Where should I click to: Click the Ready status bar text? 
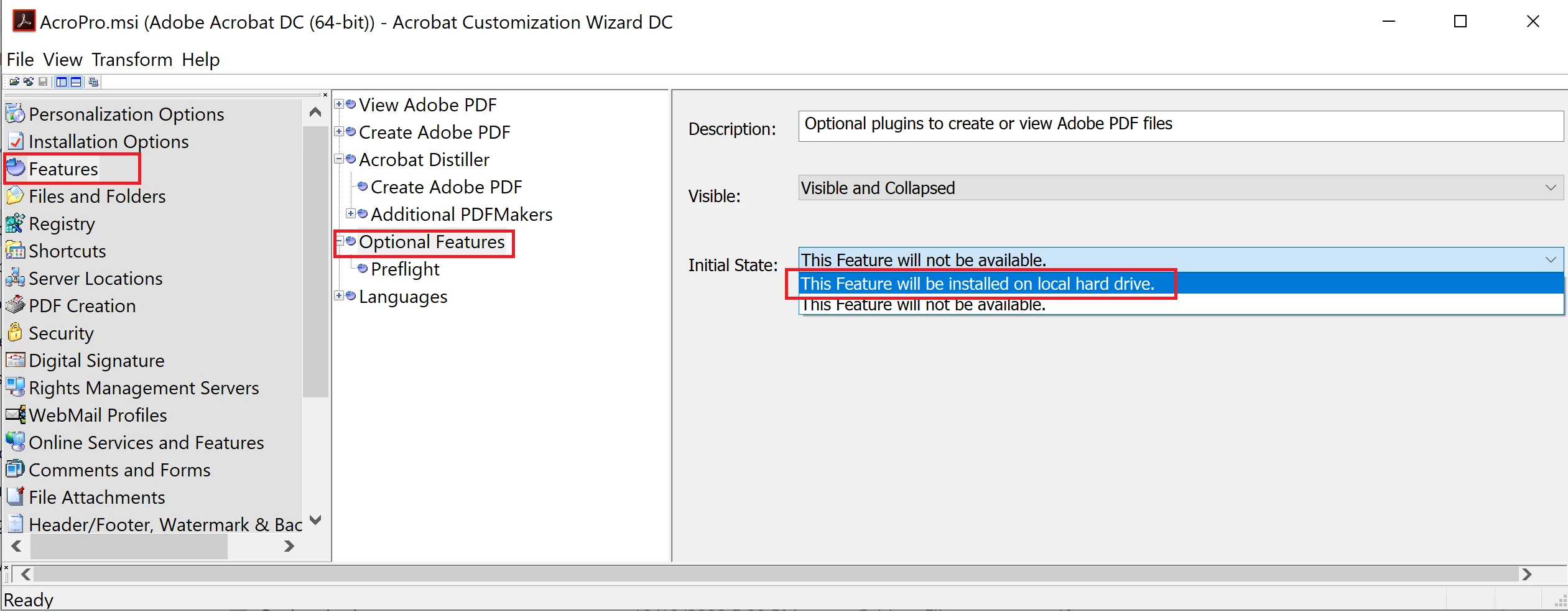click(x=29, y=600)
